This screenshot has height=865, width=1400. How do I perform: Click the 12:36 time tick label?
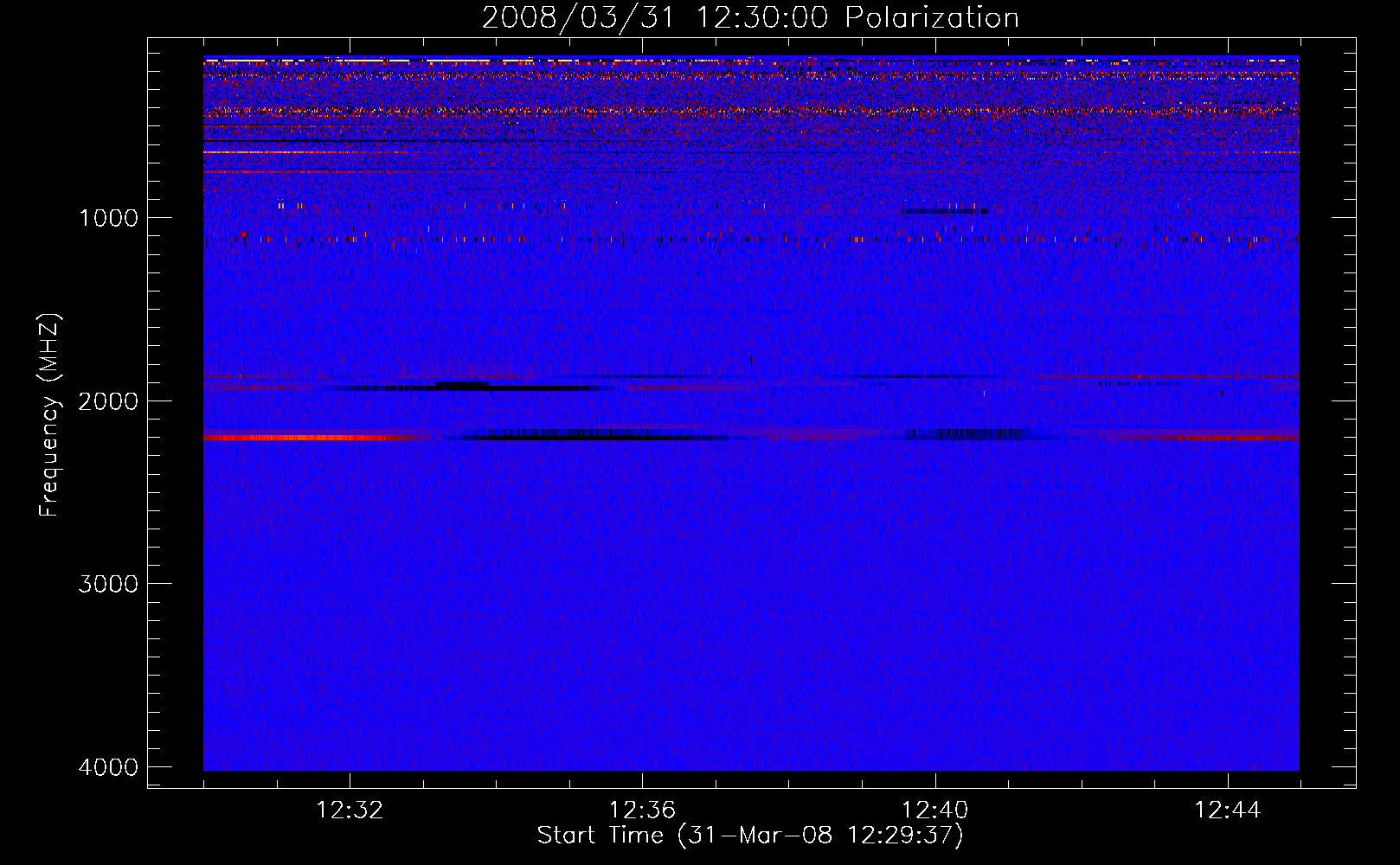[642, 811]
